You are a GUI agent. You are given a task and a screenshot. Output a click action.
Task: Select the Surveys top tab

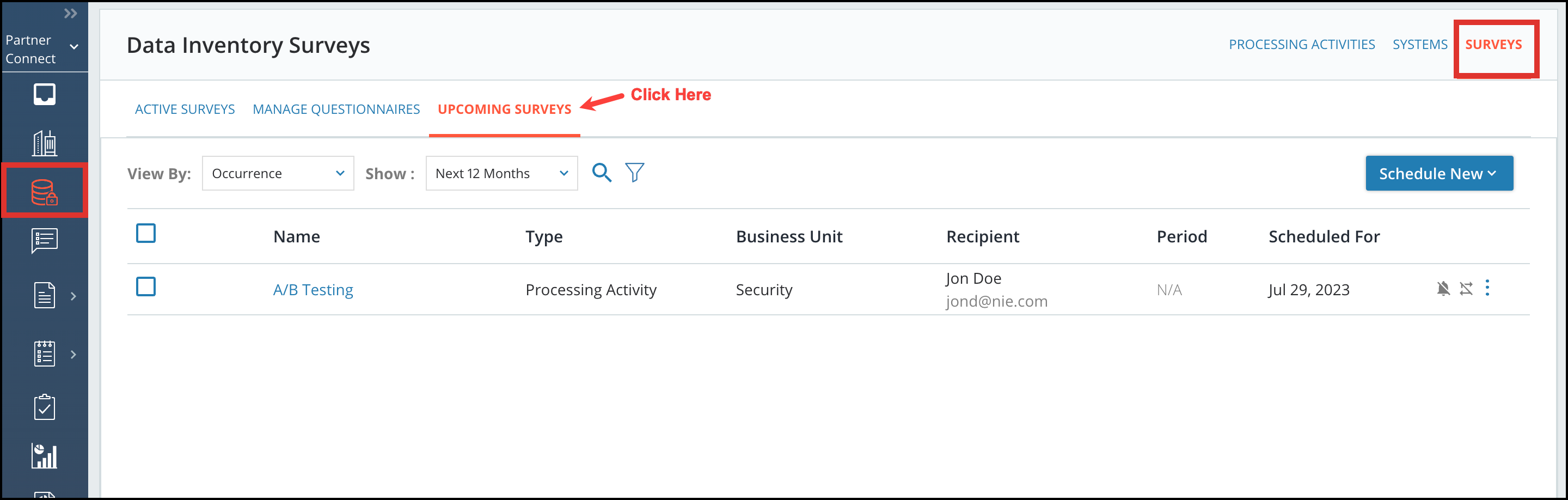click(x=1493, y=45)
